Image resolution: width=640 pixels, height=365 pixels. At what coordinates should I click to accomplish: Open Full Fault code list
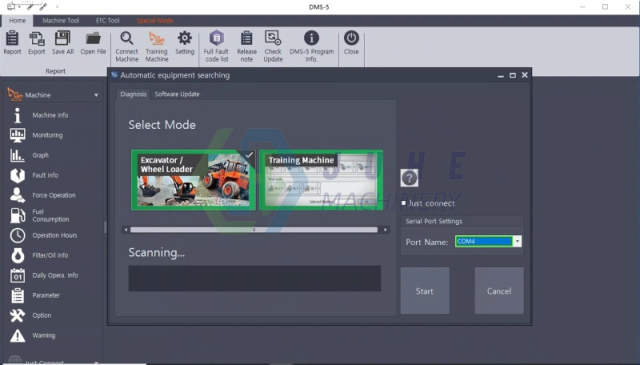(216, 47)
